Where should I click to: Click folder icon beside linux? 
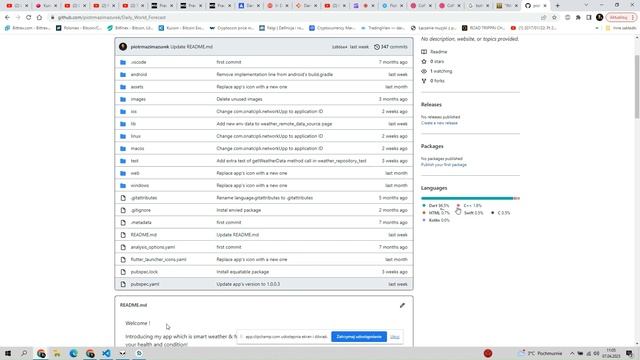(x=123, y=136)
